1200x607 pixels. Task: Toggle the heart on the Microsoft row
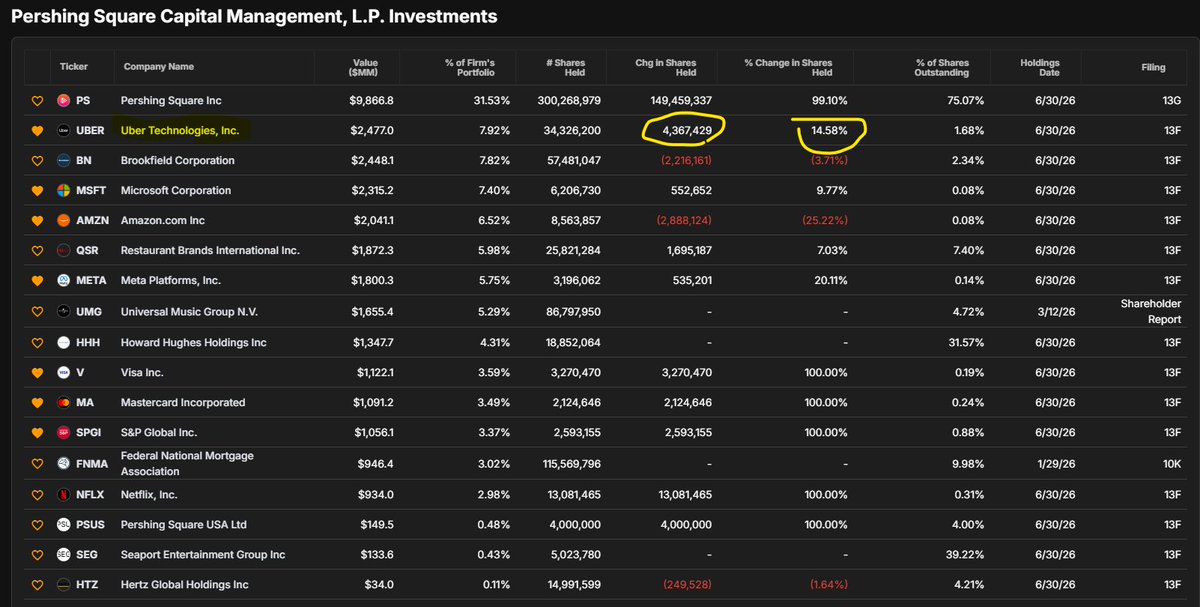(38, 191)
